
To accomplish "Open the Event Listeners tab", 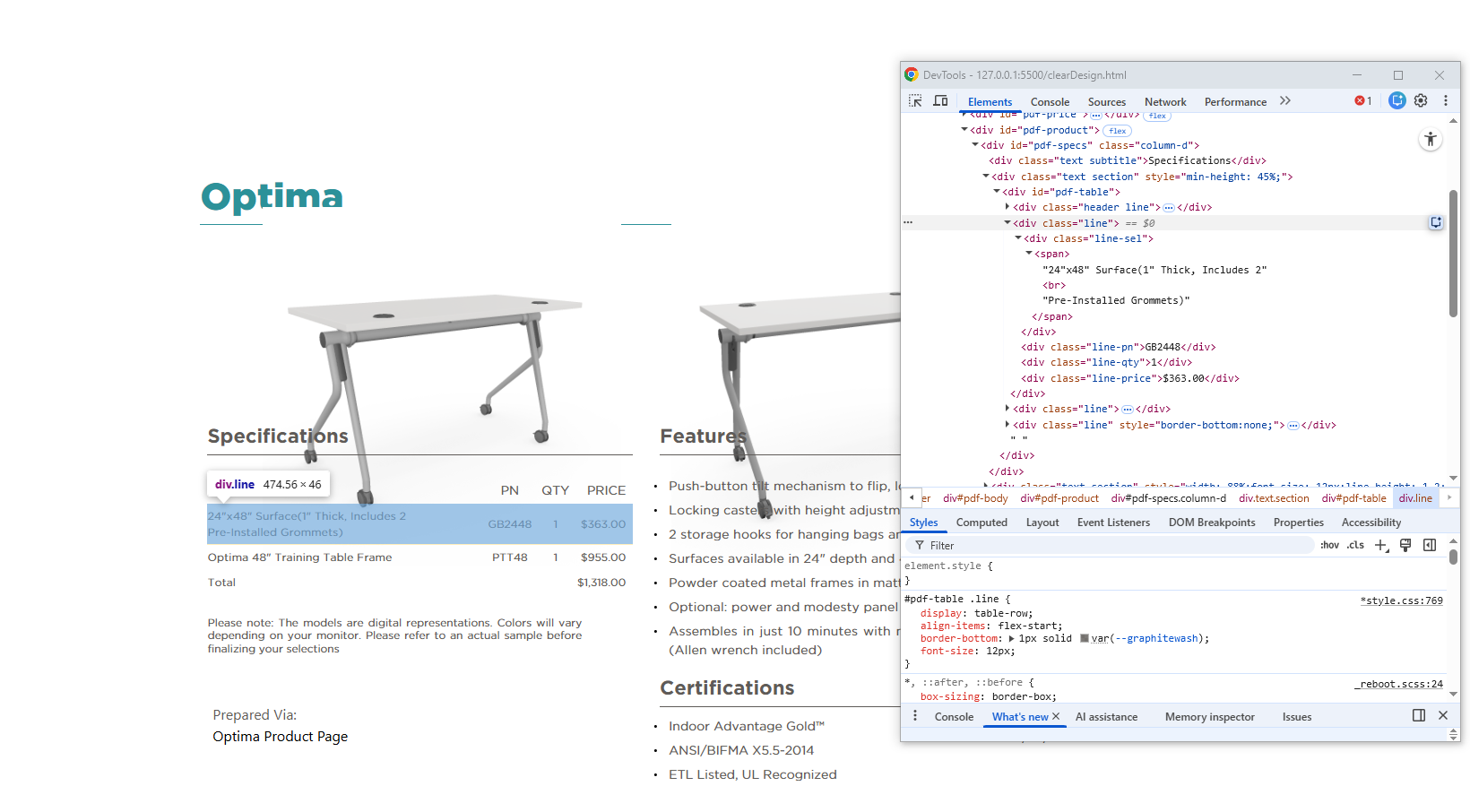I will point(1113,523).
